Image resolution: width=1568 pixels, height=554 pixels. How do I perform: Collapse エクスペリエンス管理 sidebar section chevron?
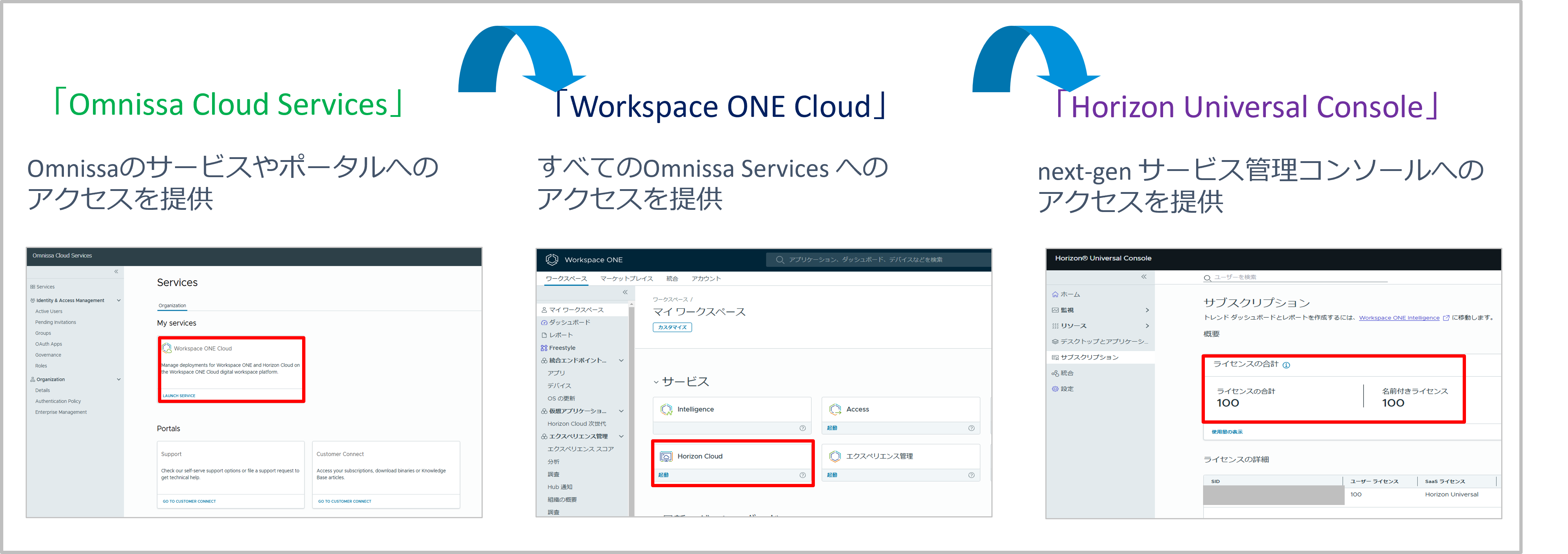click(621, 436)
